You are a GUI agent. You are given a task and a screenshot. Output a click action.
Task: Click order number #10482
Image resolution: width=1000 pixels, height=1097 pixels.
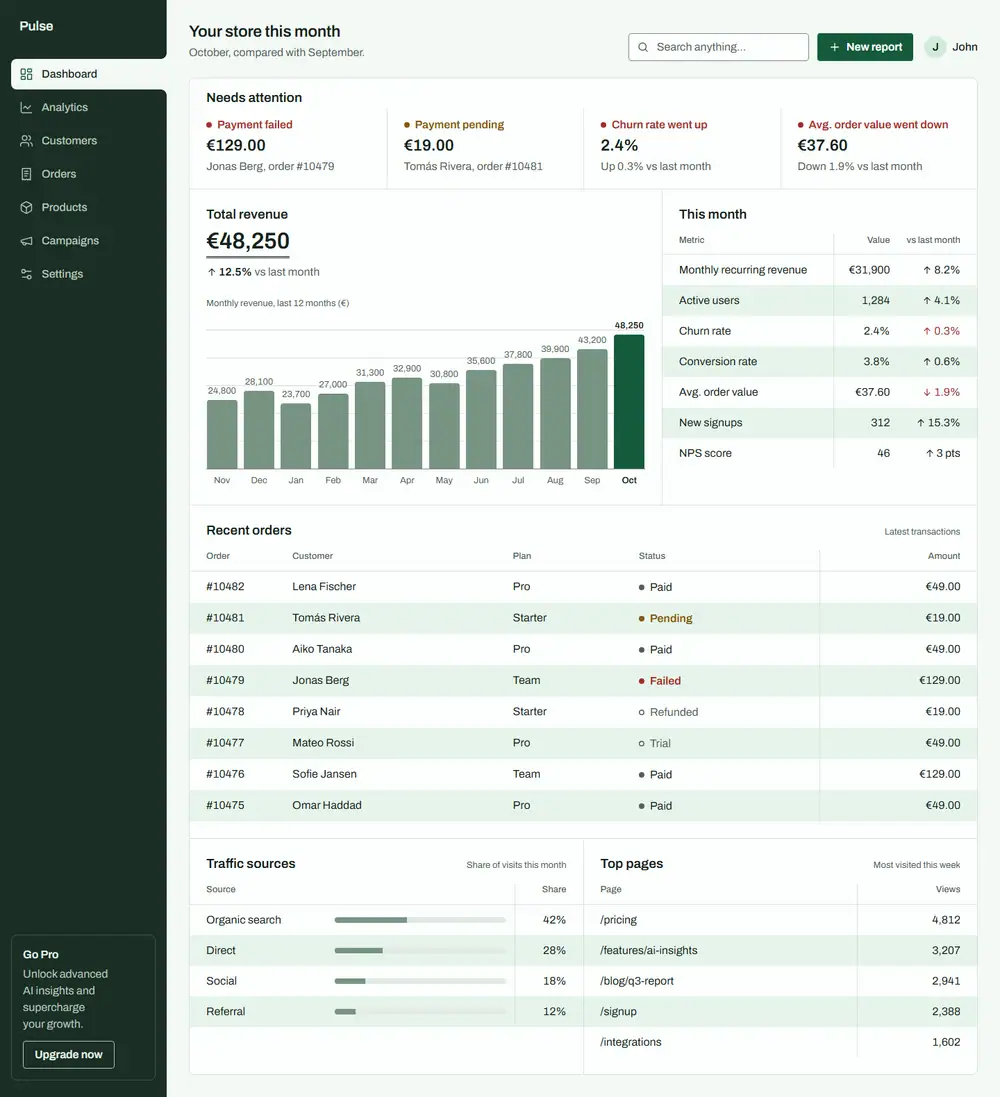tap(225, 586)
